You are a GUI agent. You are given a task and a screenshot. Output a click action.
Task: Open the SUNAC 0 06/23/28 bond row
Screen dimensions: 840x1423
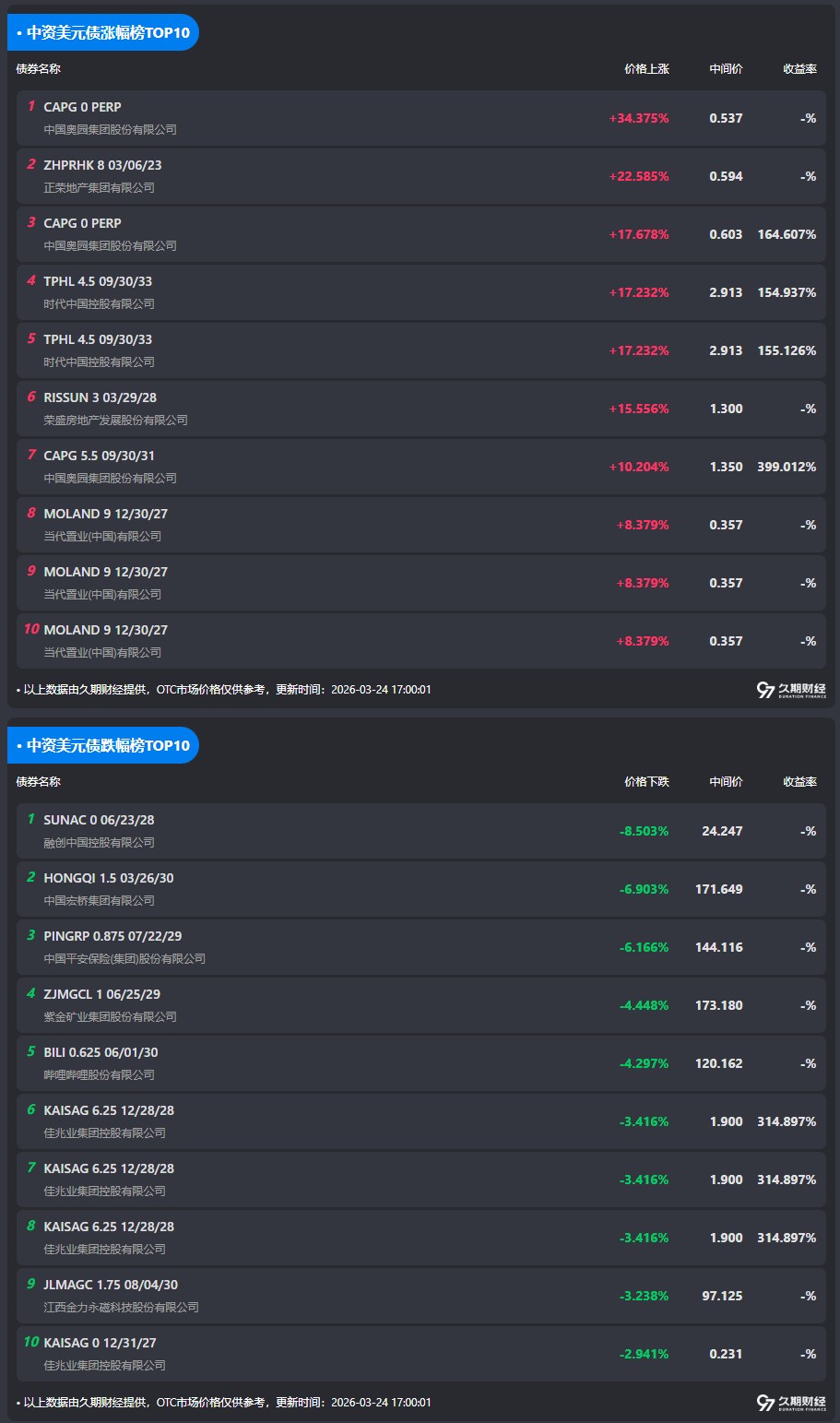99,821
